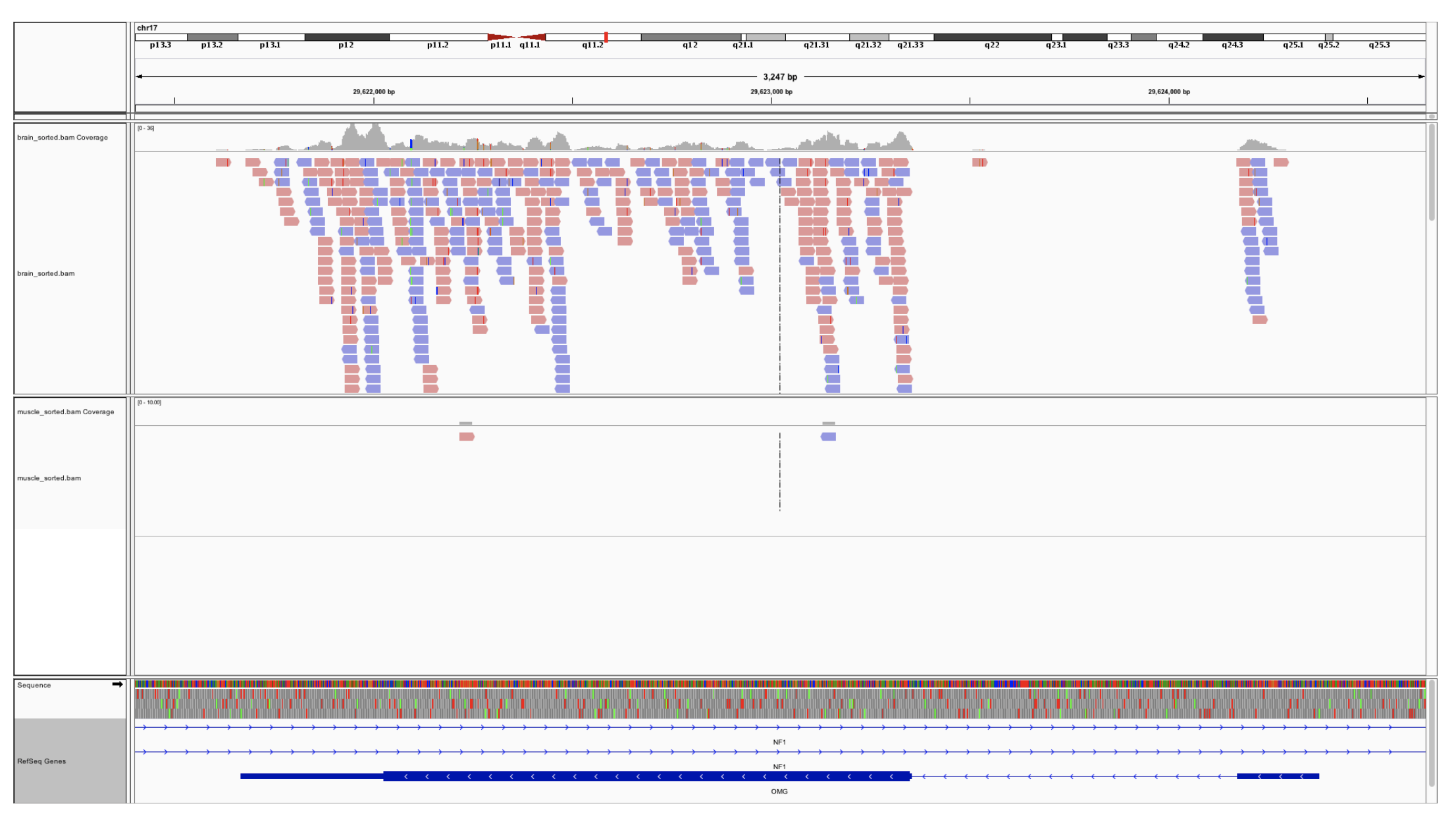Click the OMG gene label

click(x=779, y=792)
